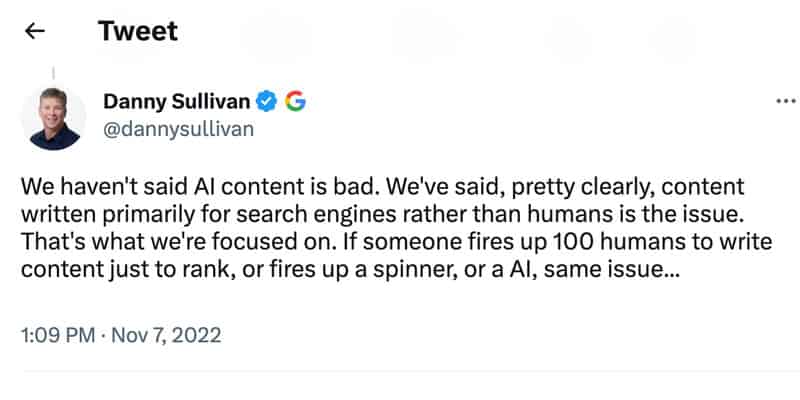
Task: Open Danny Sullivan's profile photo
Action: (x=53, y=117)
